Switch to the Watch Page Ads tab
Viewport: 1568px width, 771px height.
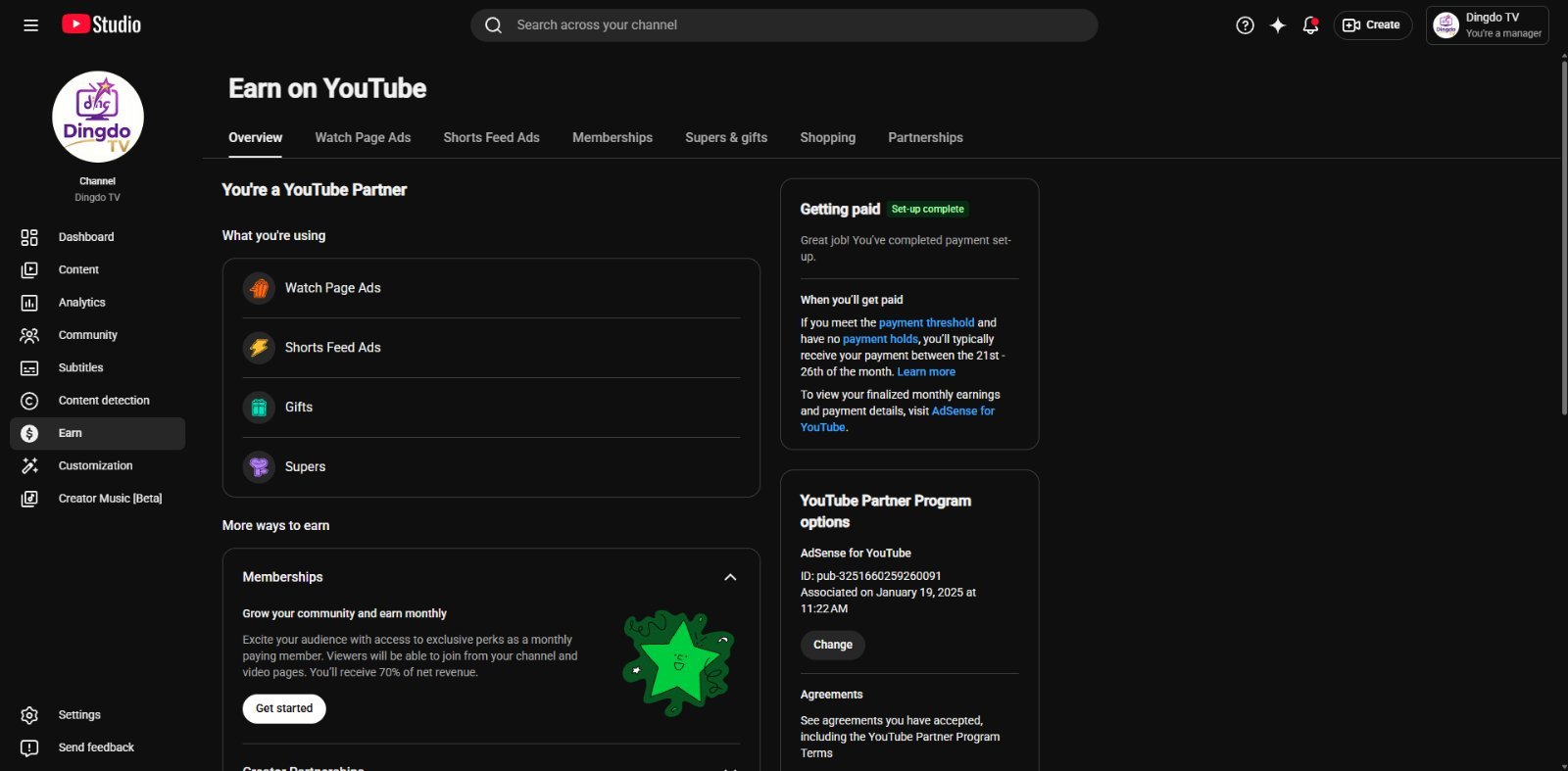pos(363,138)
